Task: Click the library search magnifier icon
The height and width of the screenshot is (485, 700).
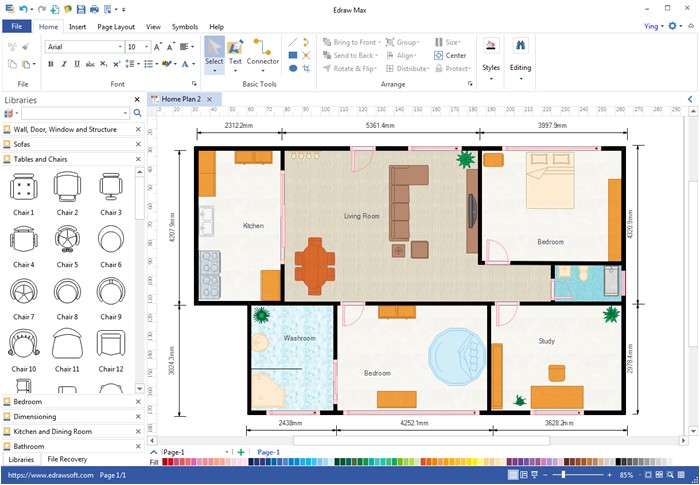Action: [138, 114]
